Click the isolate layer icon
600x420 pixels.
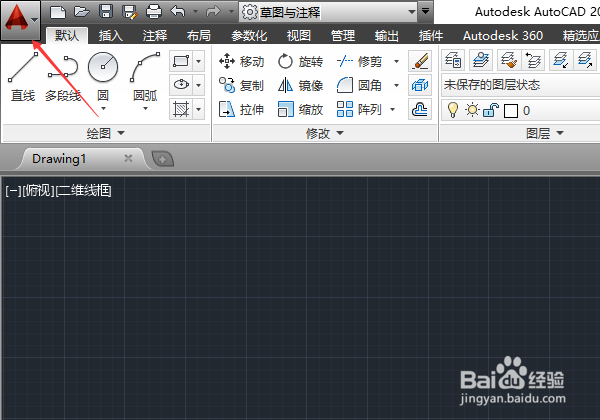pyautogui.click(x=561, y=60)
